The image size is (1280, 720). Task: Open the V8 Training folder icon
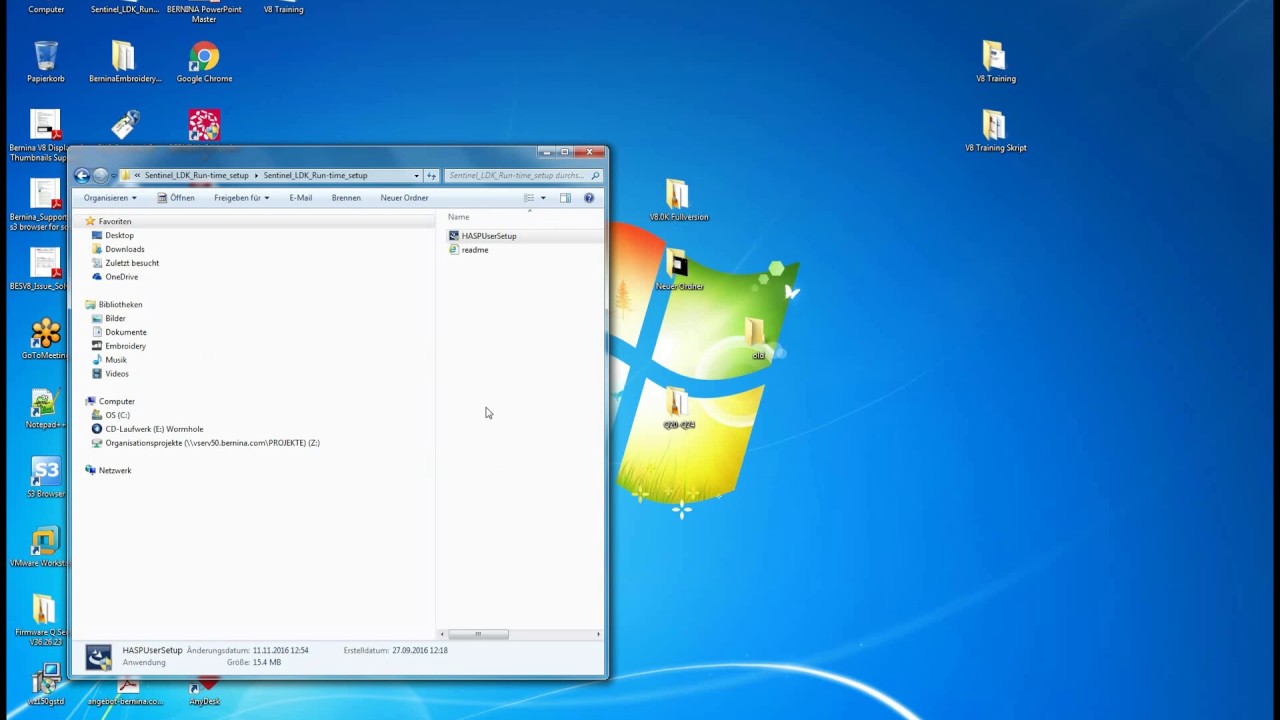[x=995, y=62]
